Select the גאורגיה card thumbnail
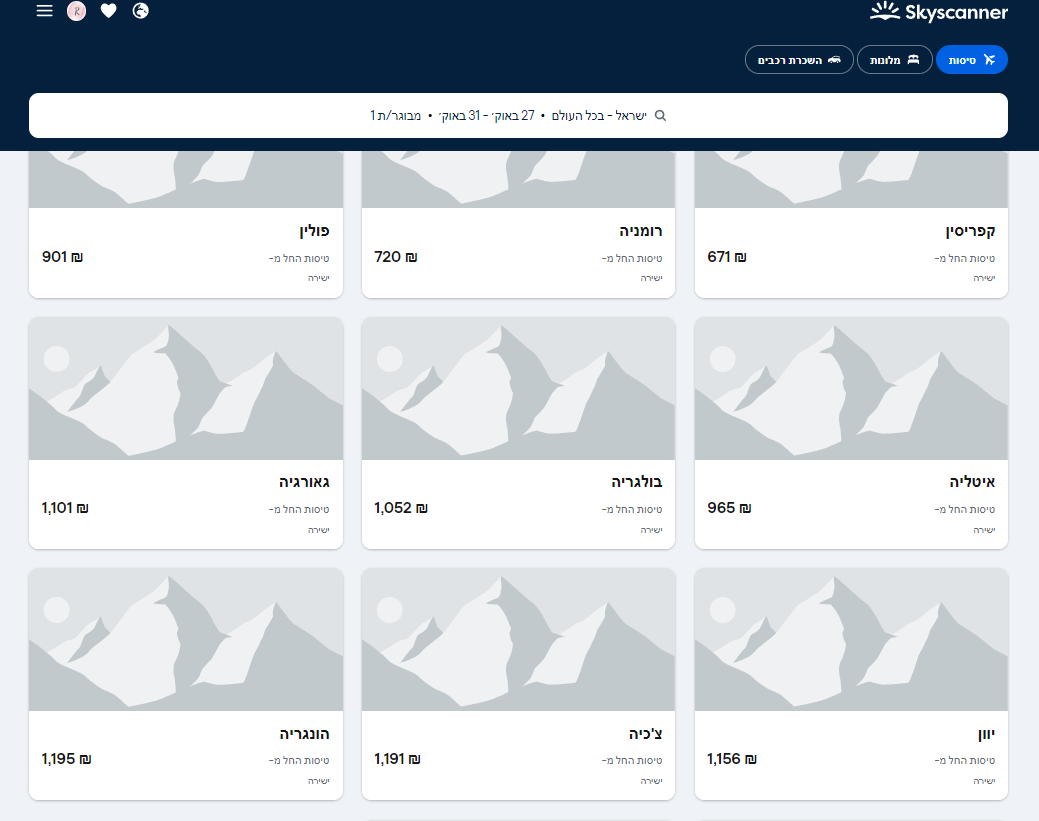This screenshot has width=1039, height=821. [186, 388]
